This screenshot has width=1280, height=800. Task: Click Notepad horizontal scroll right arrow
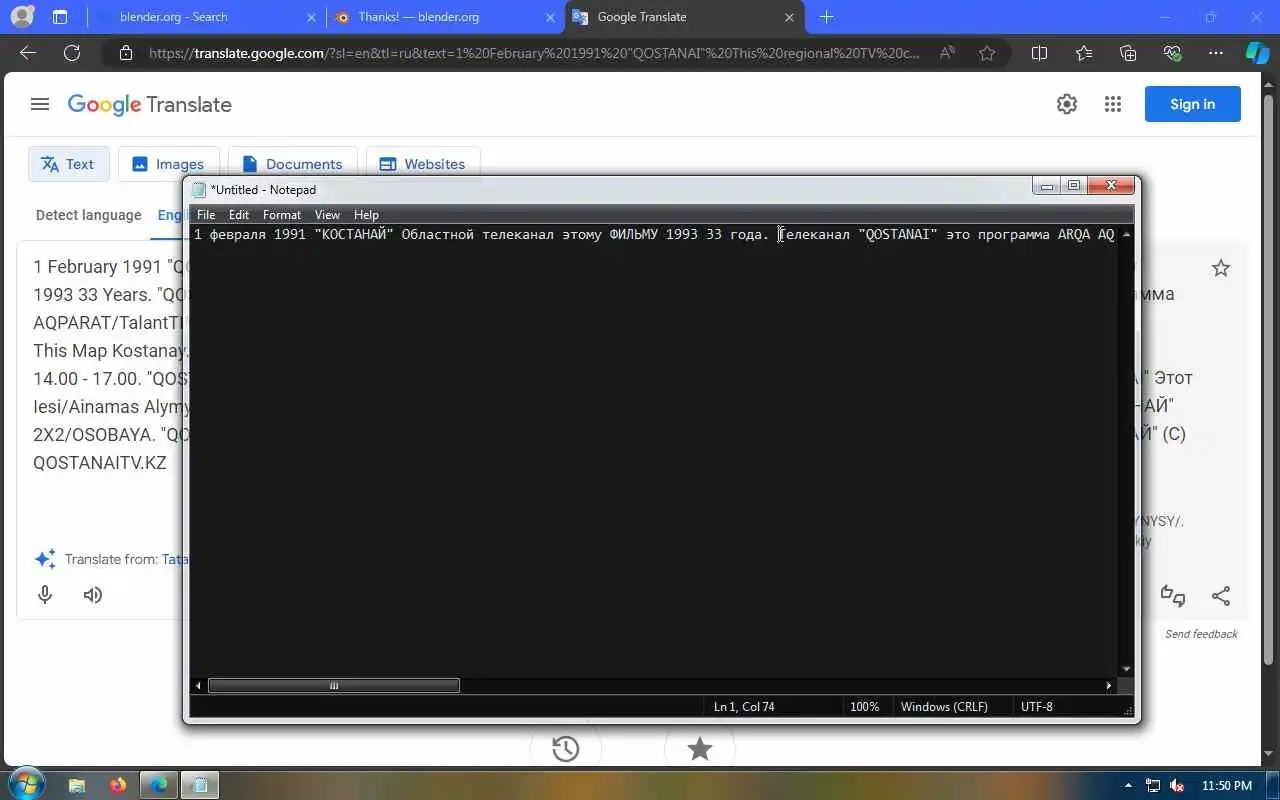pyautogui.click(x=1109, y=686)
